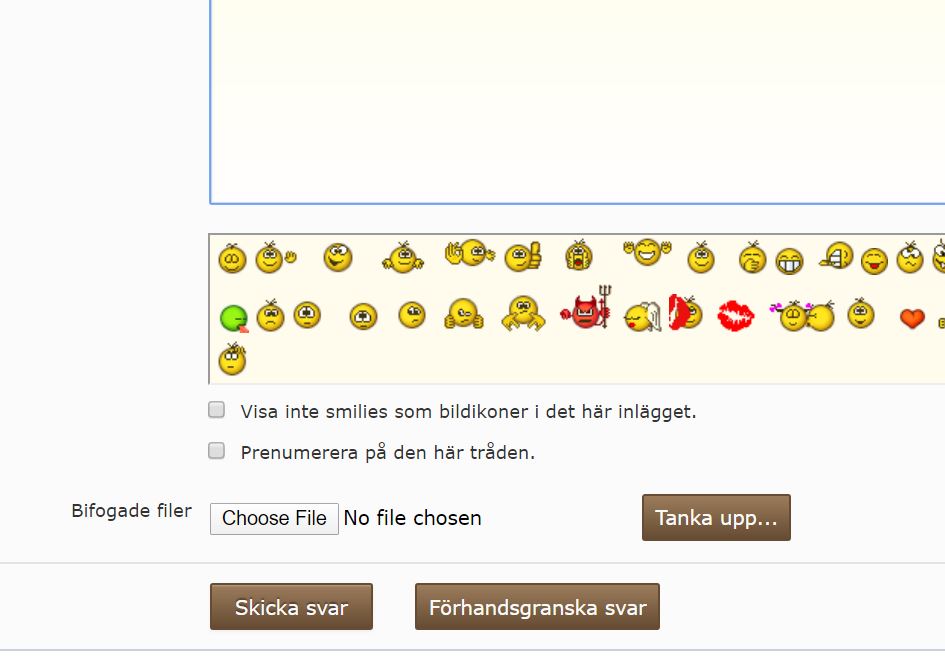Insert the green sick face smiley
The image size is (945, 660).
[234, 318]
